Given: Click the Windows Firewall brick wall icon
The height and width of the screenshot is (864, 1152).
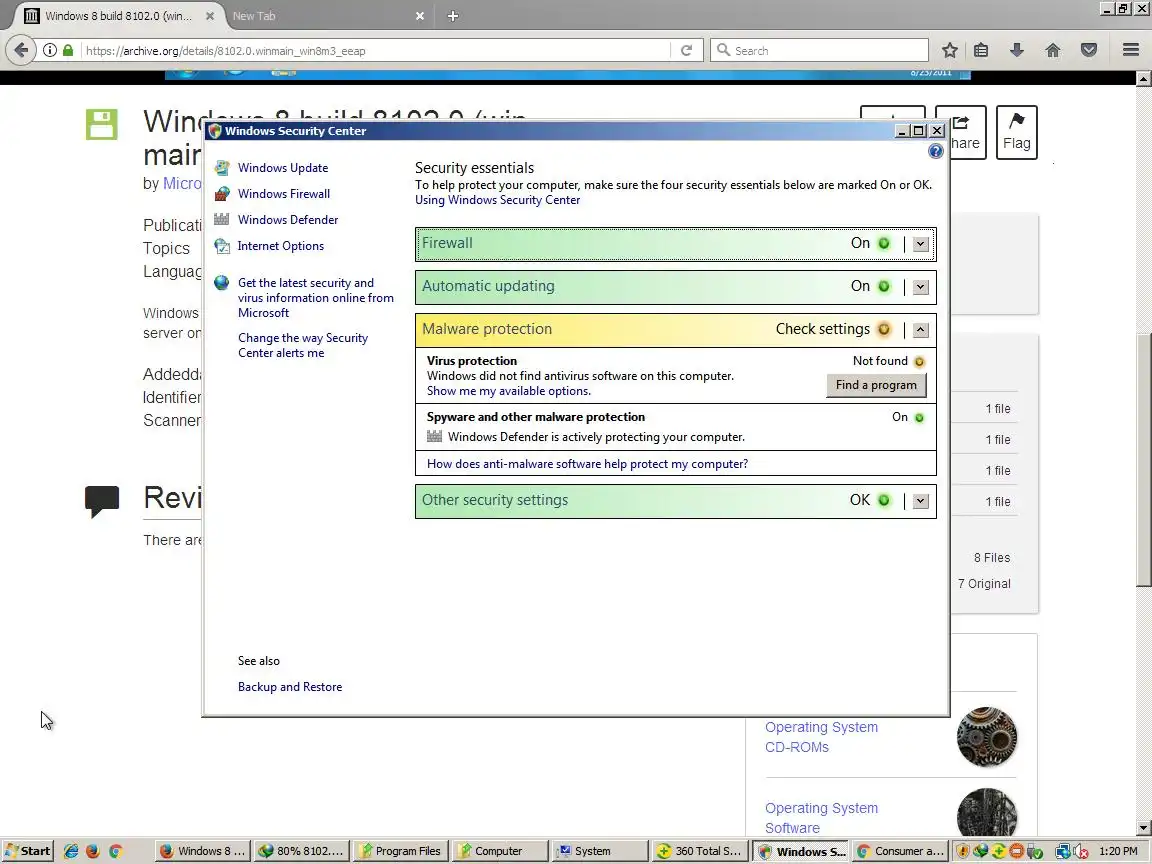Looking at the screenshot, I should (x=222, y=194).
